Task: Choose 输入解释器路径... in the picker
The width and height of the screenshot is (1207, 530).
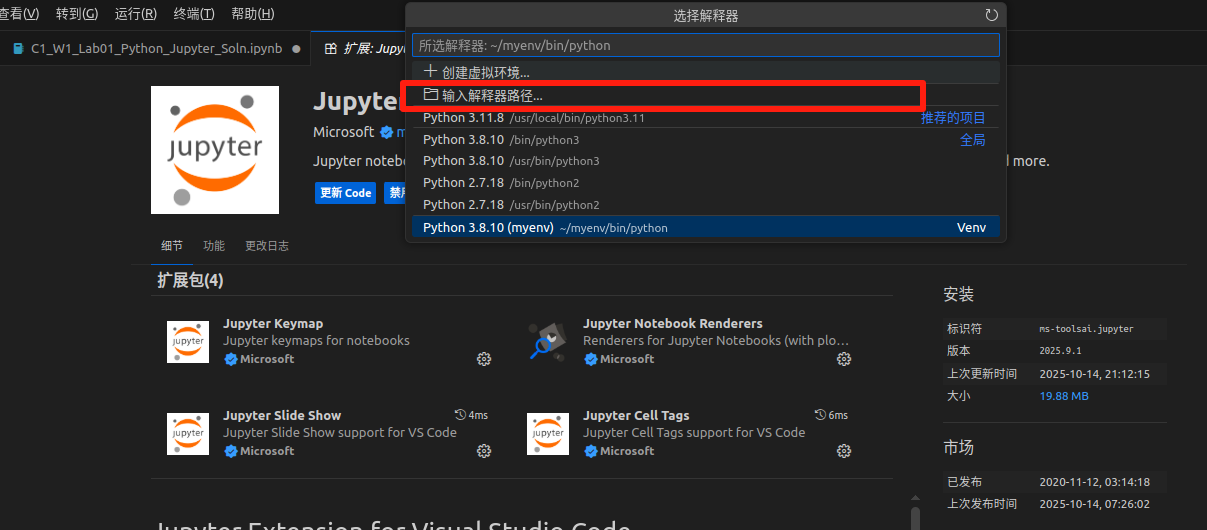Action: coord(705,95)
